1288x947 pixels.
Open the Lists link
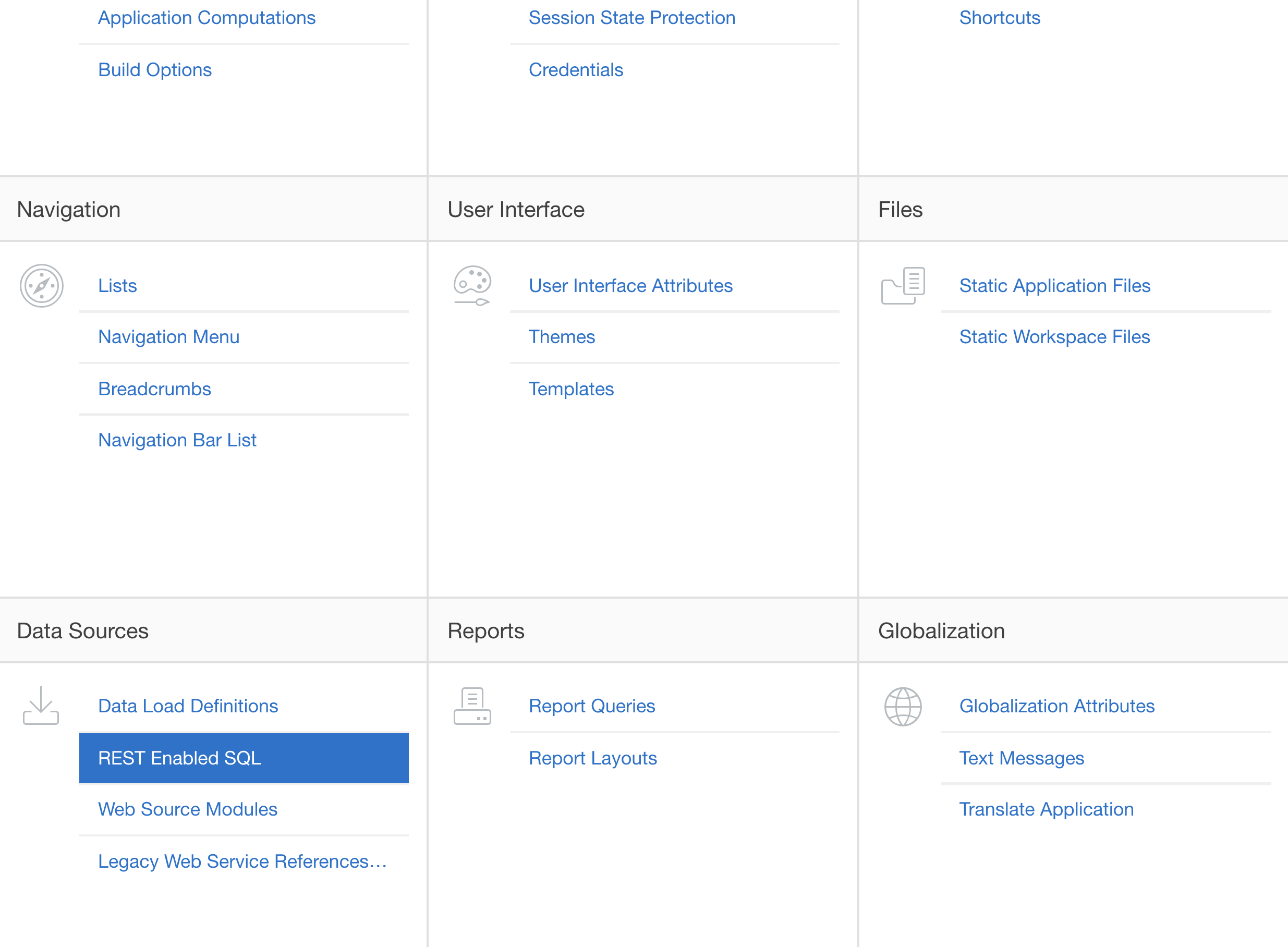[117, 285]
